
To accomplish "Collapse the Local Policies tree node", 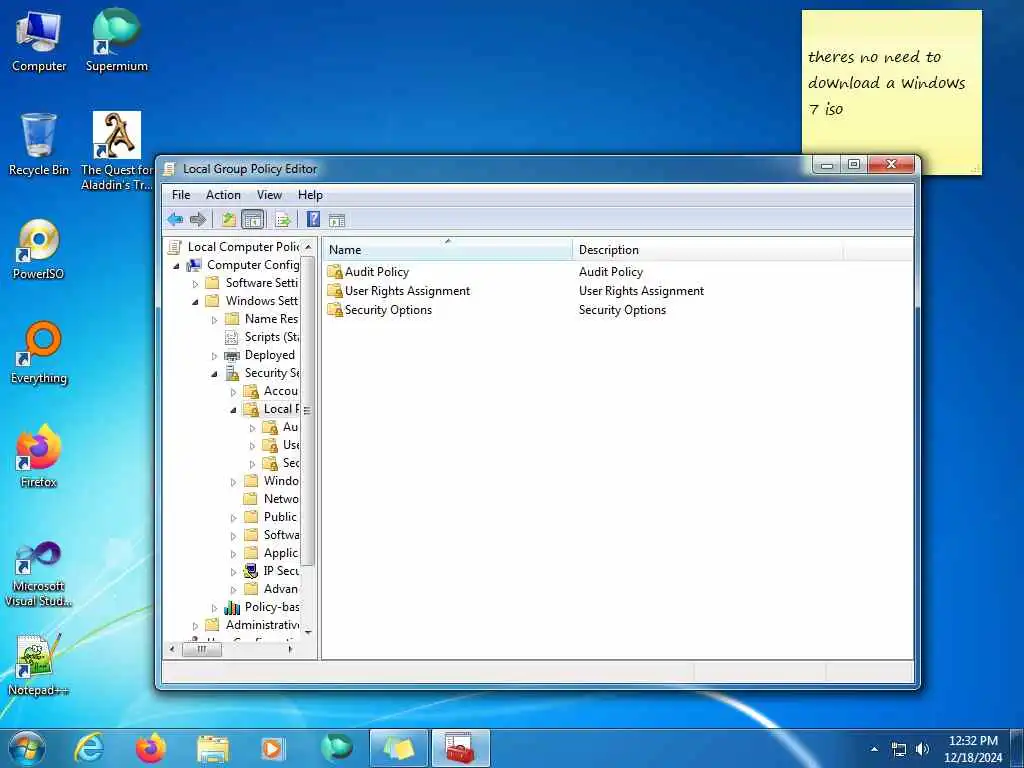I will coord(233,410).
